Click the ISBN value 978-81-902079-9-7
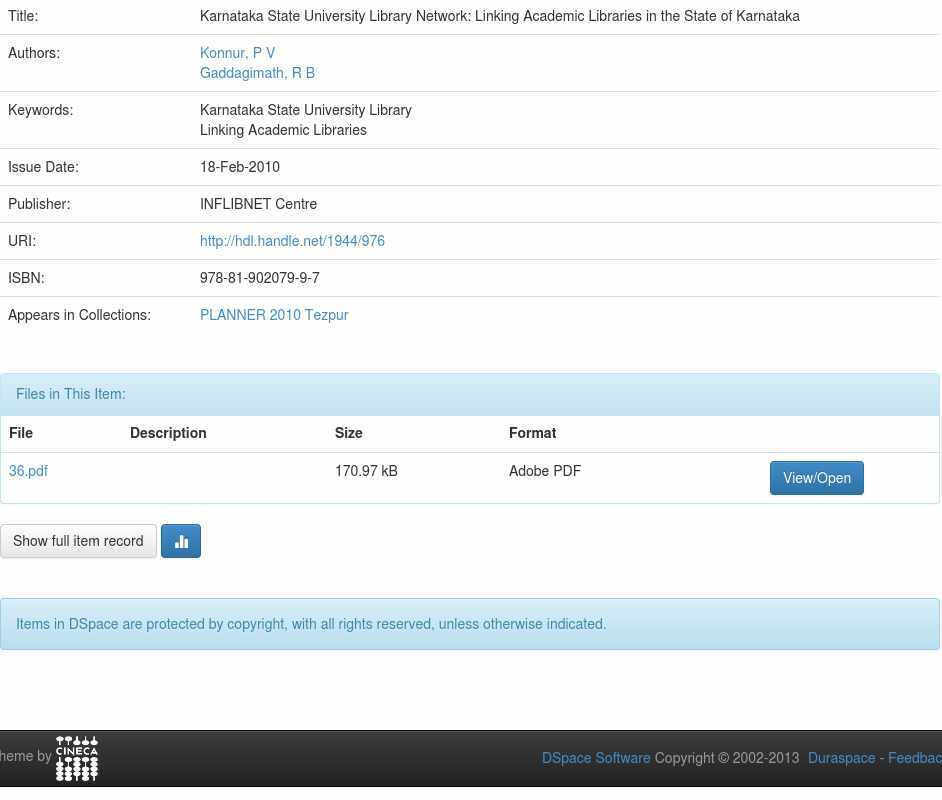This screenshot has height=800, width=942. coord(260,278)
